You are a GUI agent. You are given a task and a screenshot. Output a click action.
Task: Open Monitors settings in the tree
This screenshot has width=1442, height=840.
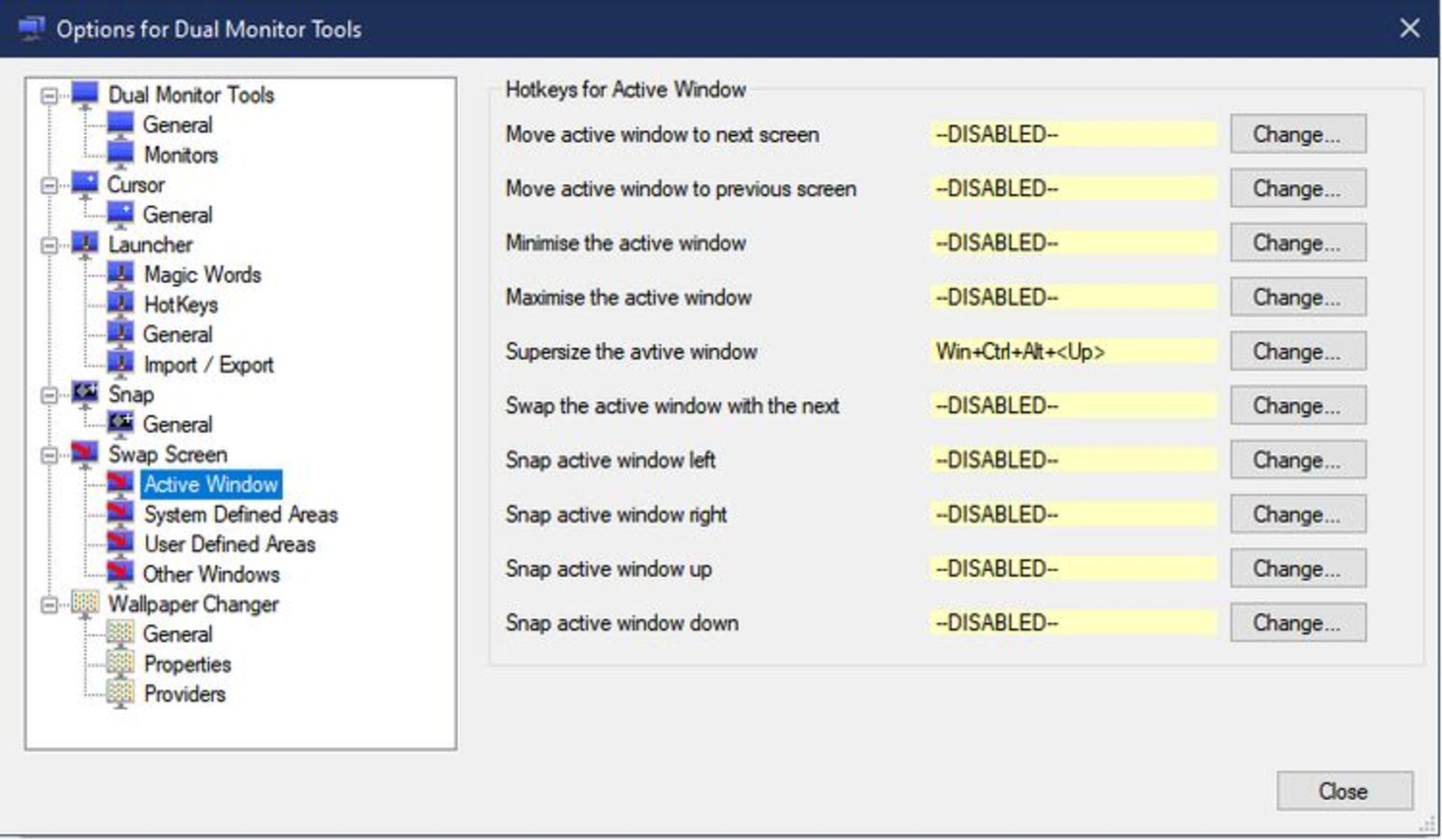181,155
